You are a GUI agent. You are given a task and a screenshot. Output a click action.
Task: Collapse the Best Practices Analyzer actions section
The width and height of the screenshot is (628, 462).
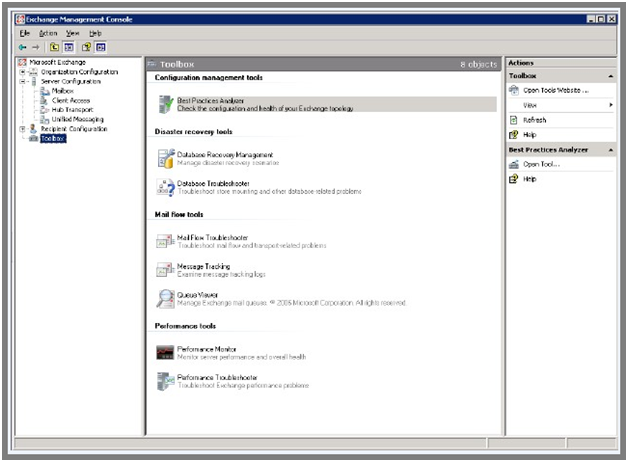click(611, 150)
